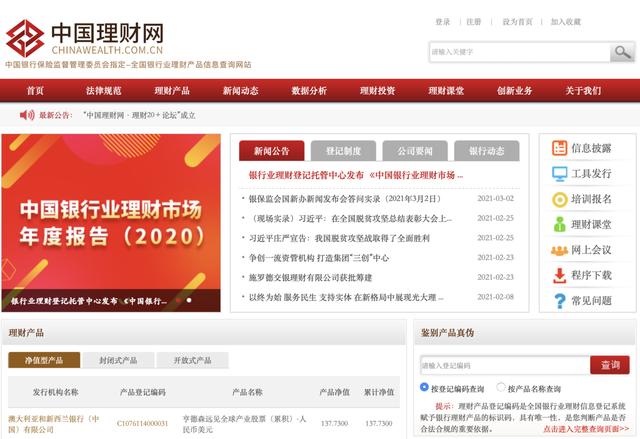640x439 pixels.
Task: Select the 封闭式产品 tab
Action: [118, 360]
